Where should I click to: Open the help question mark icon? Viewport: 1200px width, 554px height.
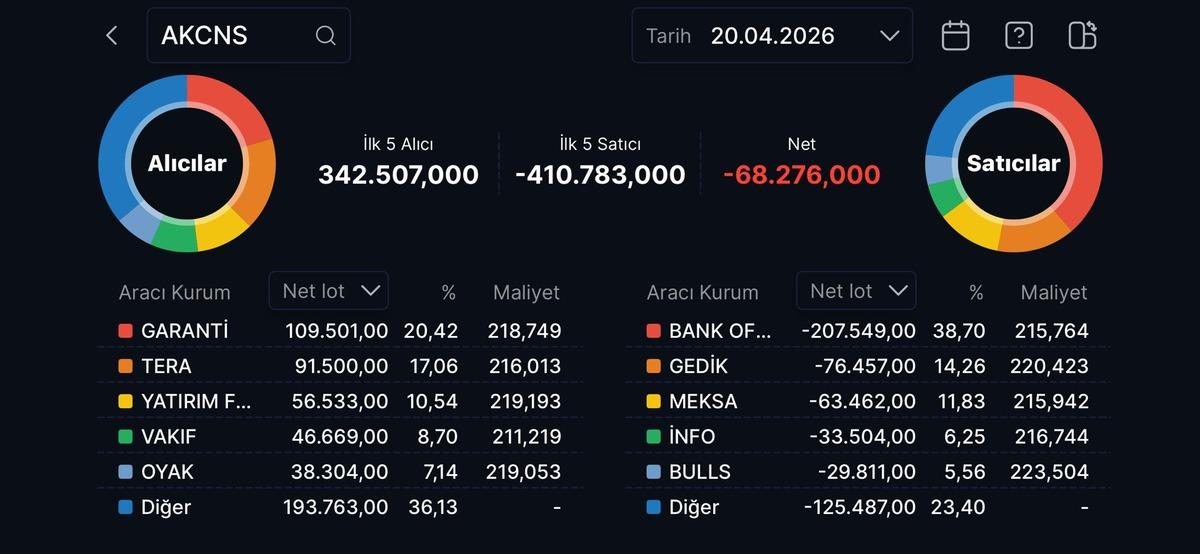[1018, 36]
